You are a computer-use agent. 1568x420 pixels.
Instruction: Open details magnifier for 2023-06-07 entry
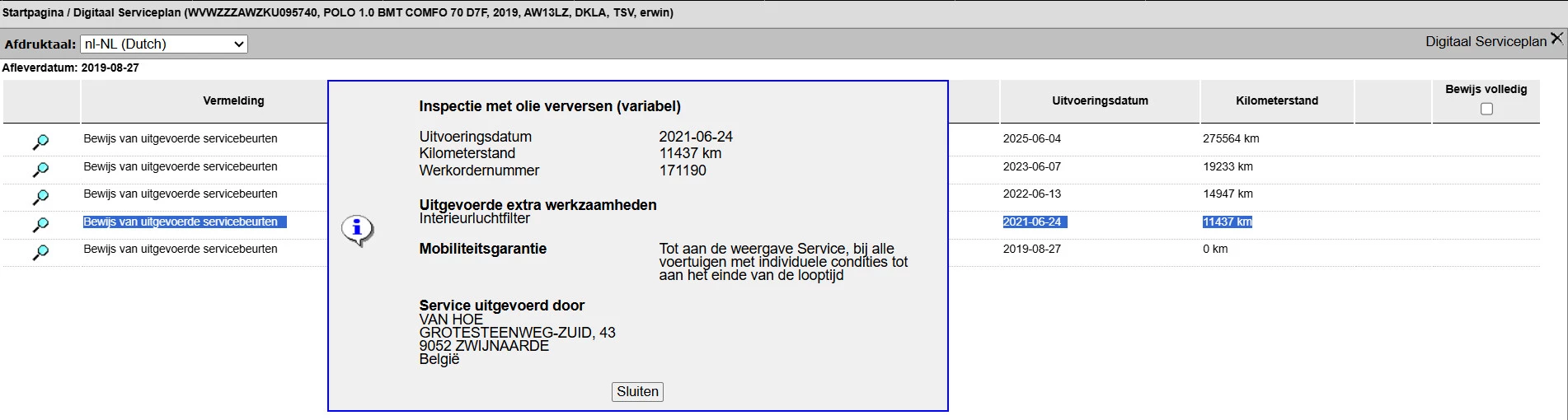point(40,170)
